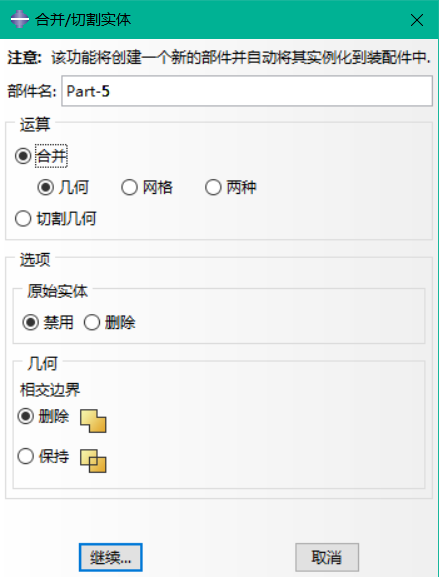Click the Abaqus icon in the title bar
439x577 pixels.
pos(20,20)
